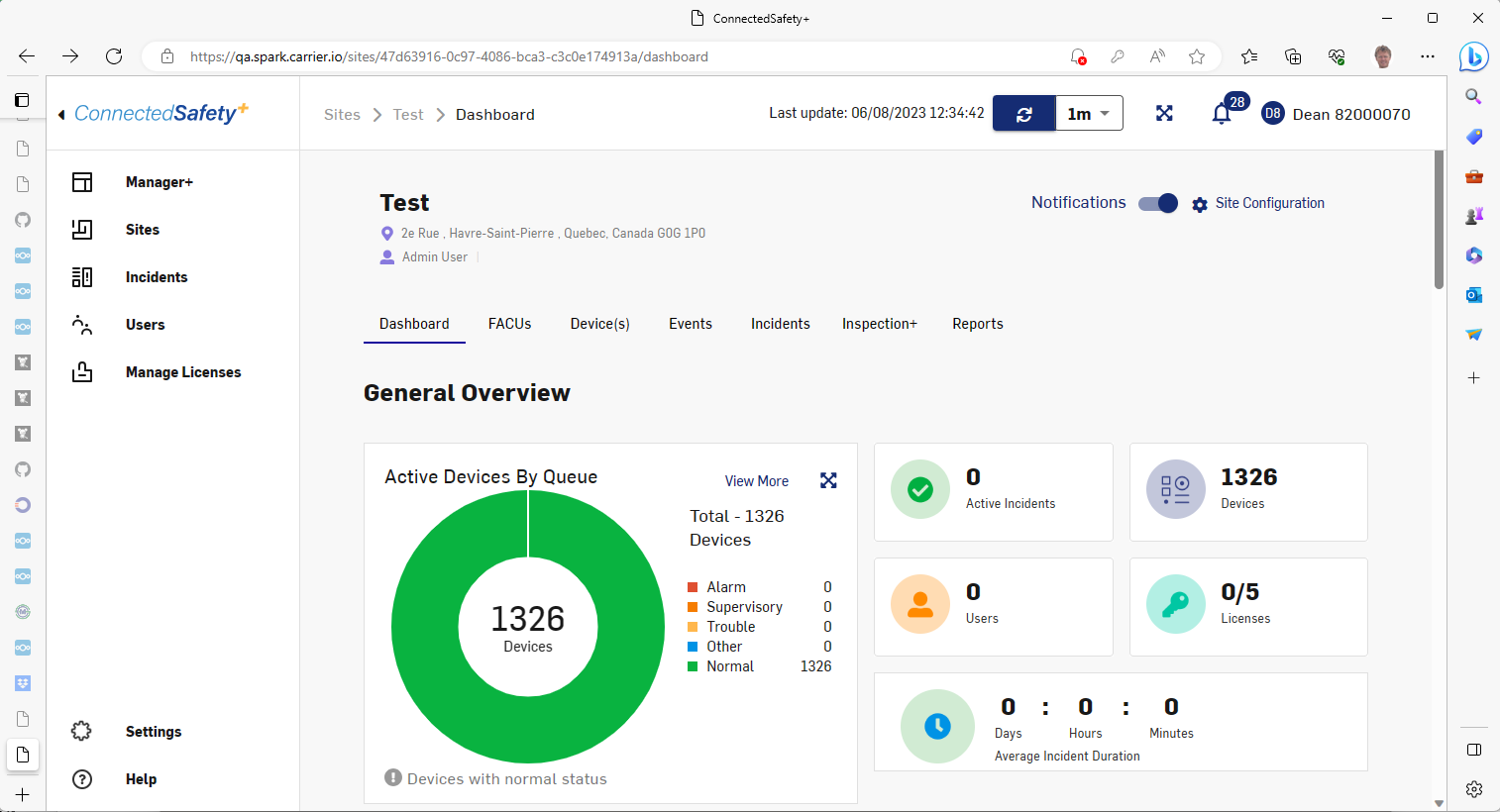Open Site Configuration link
This screenshot has height=812, width=1500.
[x=1270, y=203]
